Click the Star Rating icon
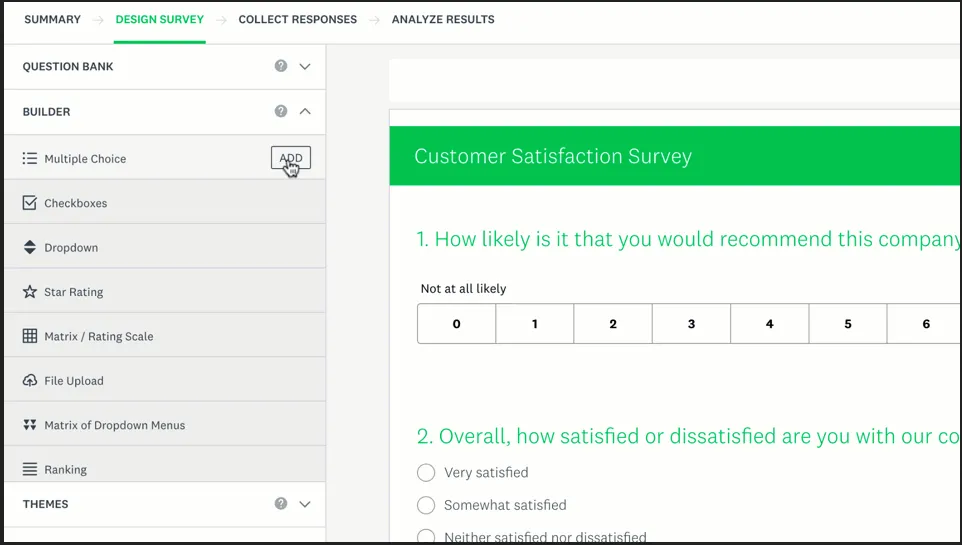Screen dimensions: 962x545 [30, 292]
